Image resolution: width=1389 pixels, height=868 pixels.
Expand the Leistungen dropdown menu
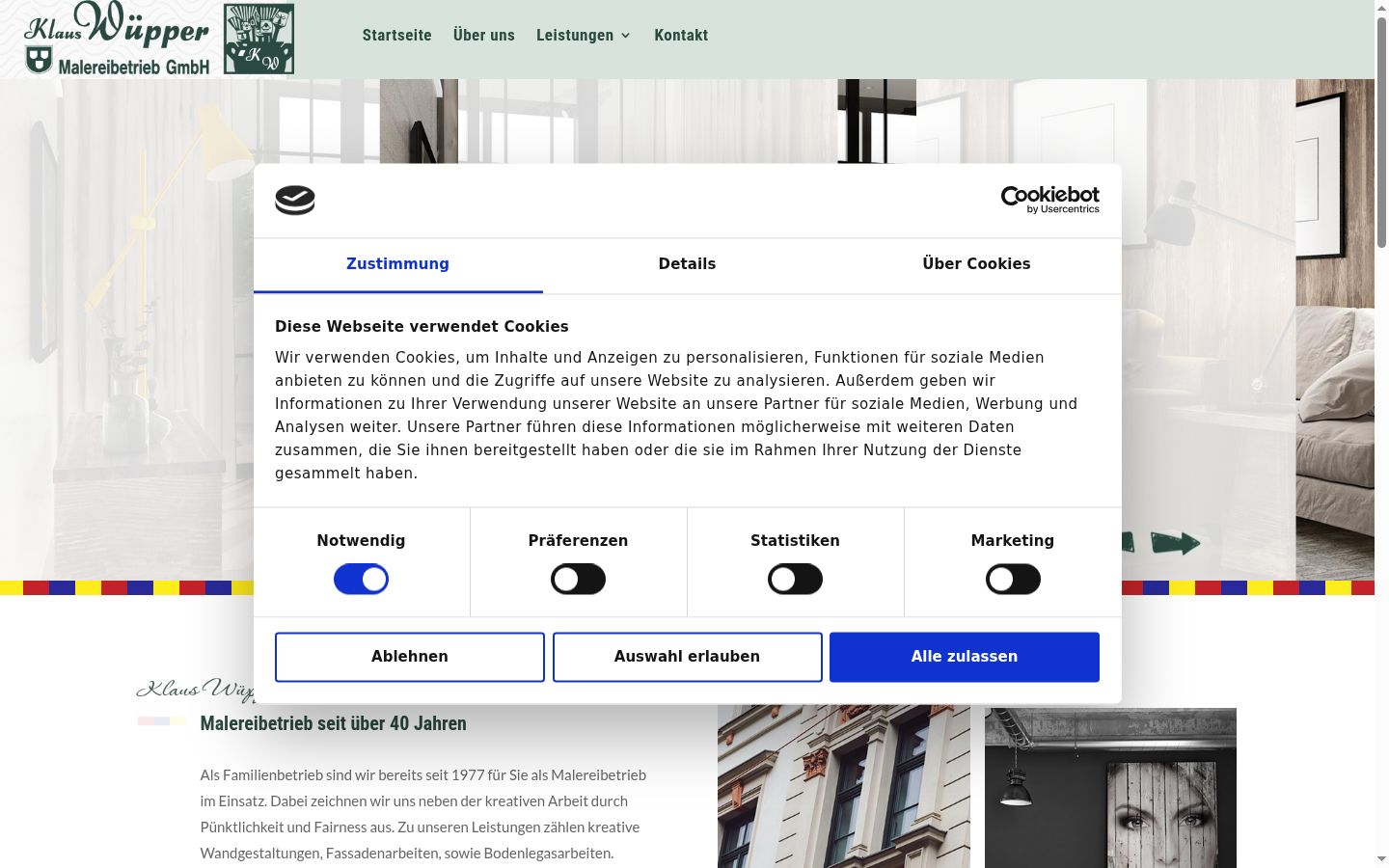pyautogui.click(x=584, y=35)
